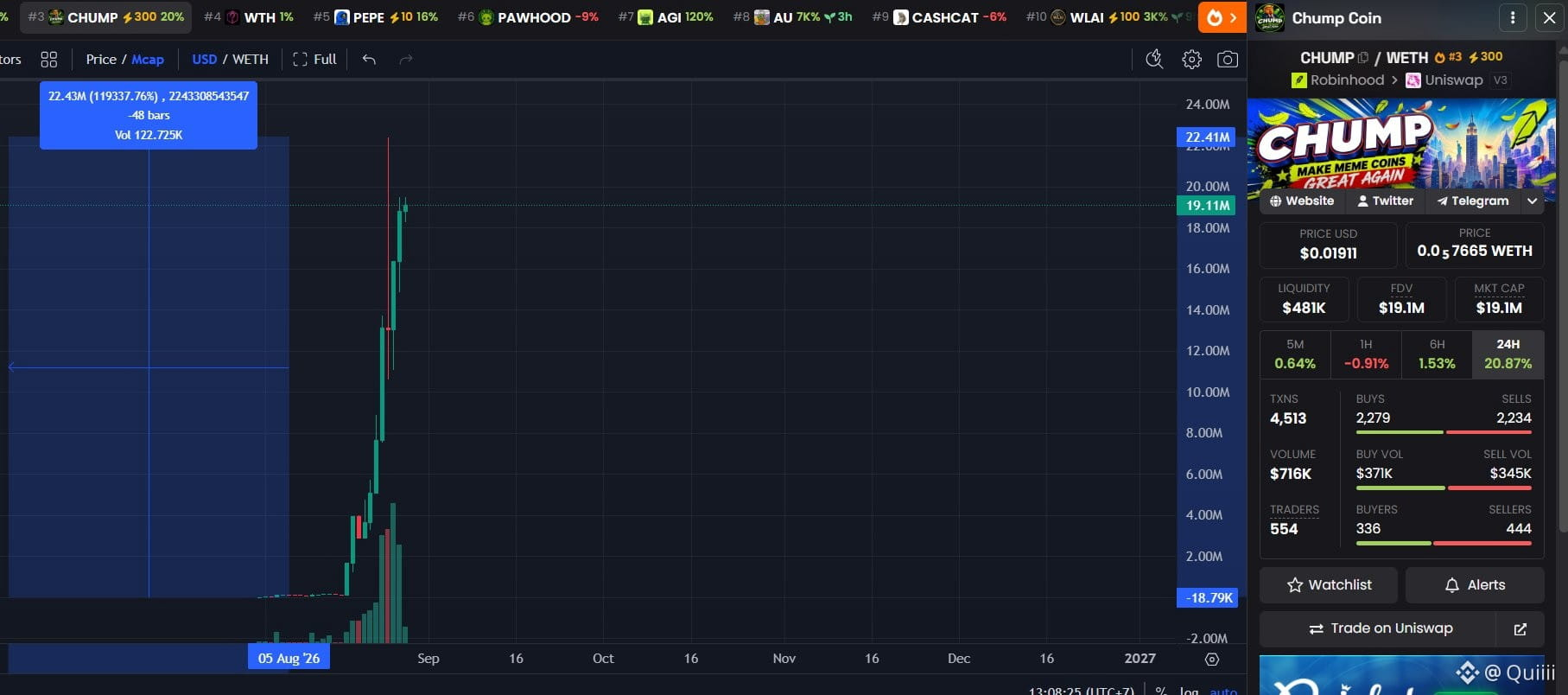Open #3 CHUMP in trending ticker
The image size is (1568, 695).
tap(105, 17)
